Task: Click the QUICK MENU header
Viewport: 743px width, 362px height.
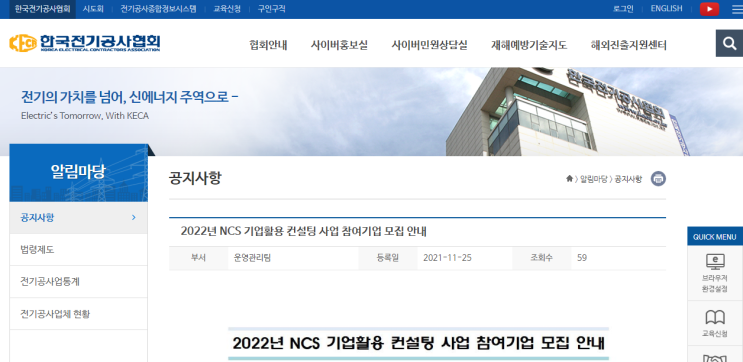Action: tap(715, 236)
